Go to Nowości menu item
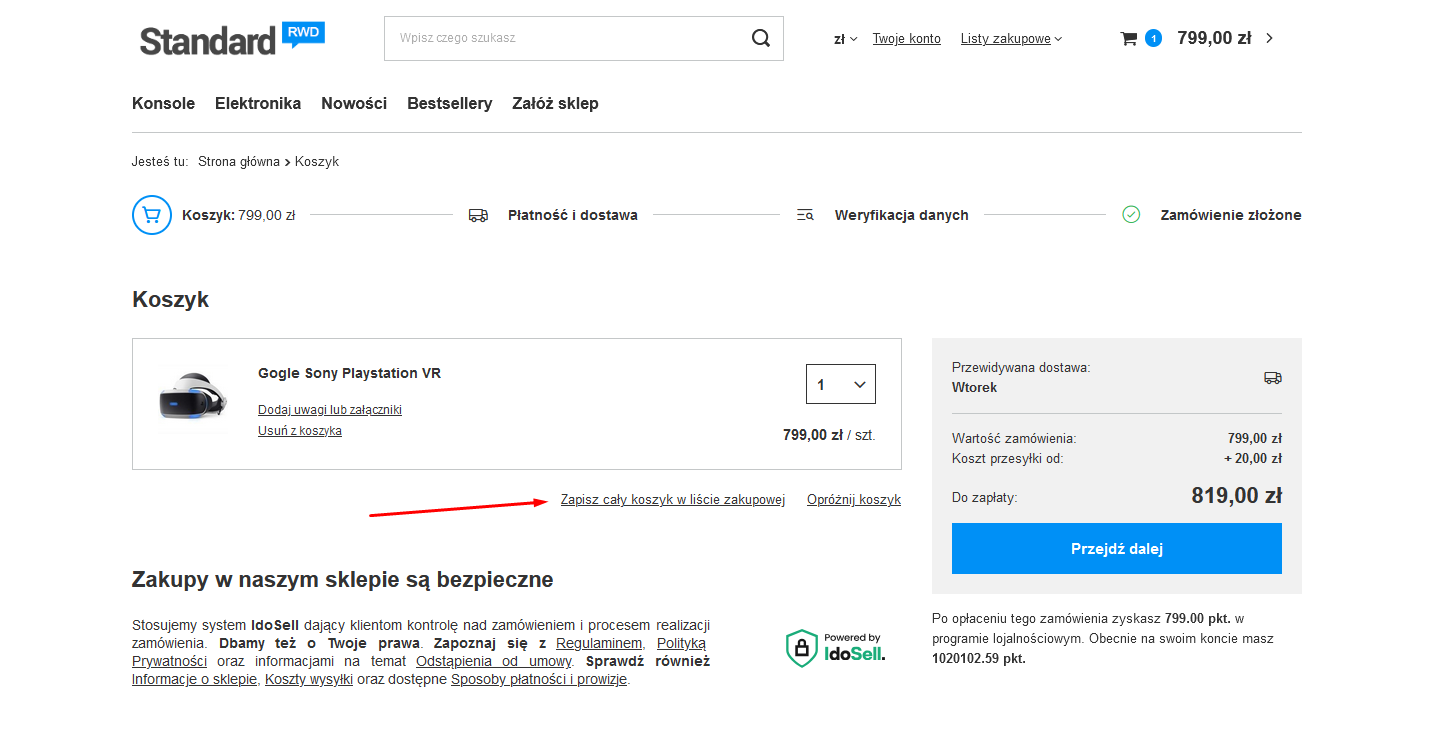1438x750 pixels. [354, 104]
